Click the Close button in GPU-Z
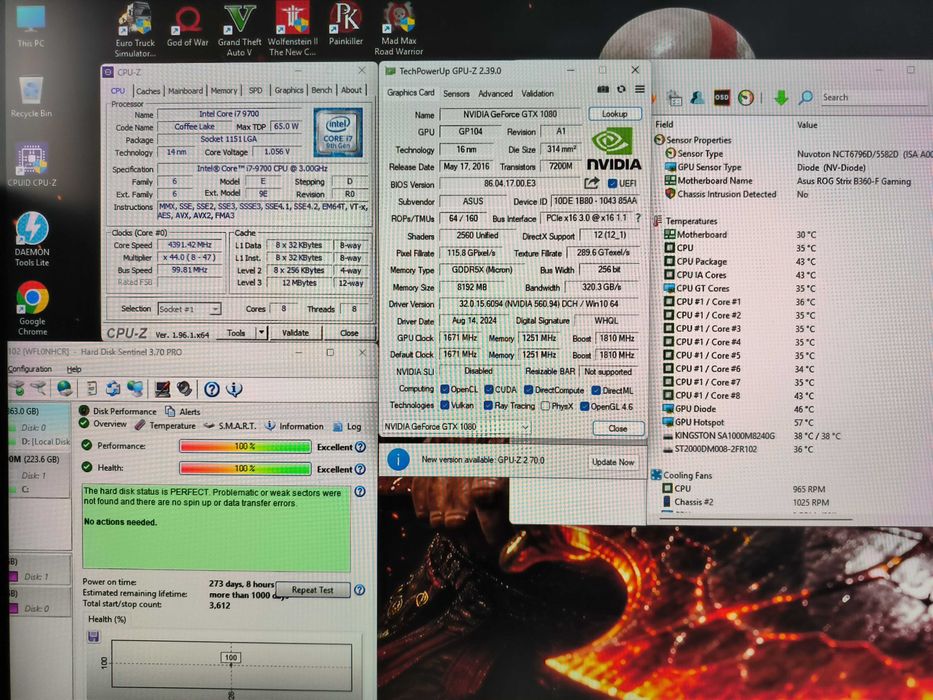 [x=618, y=429]
